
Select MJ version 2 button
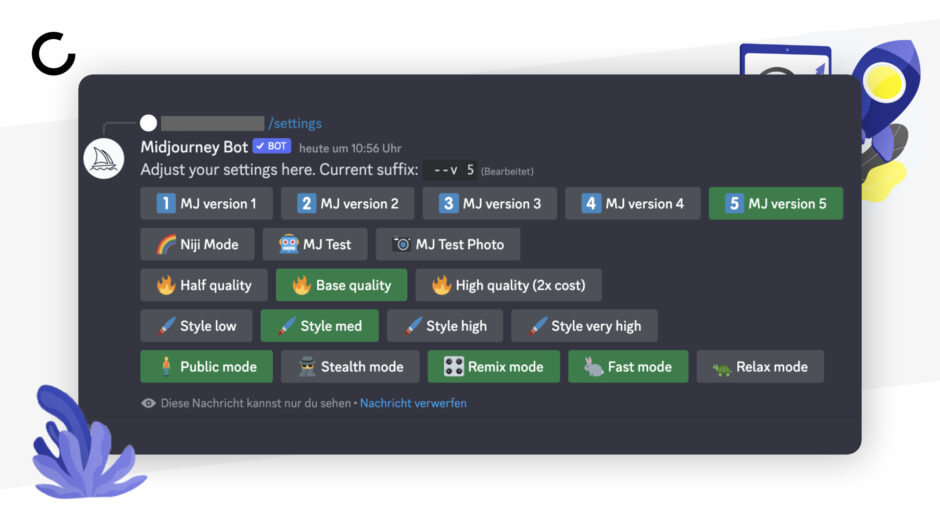(347, 203)
